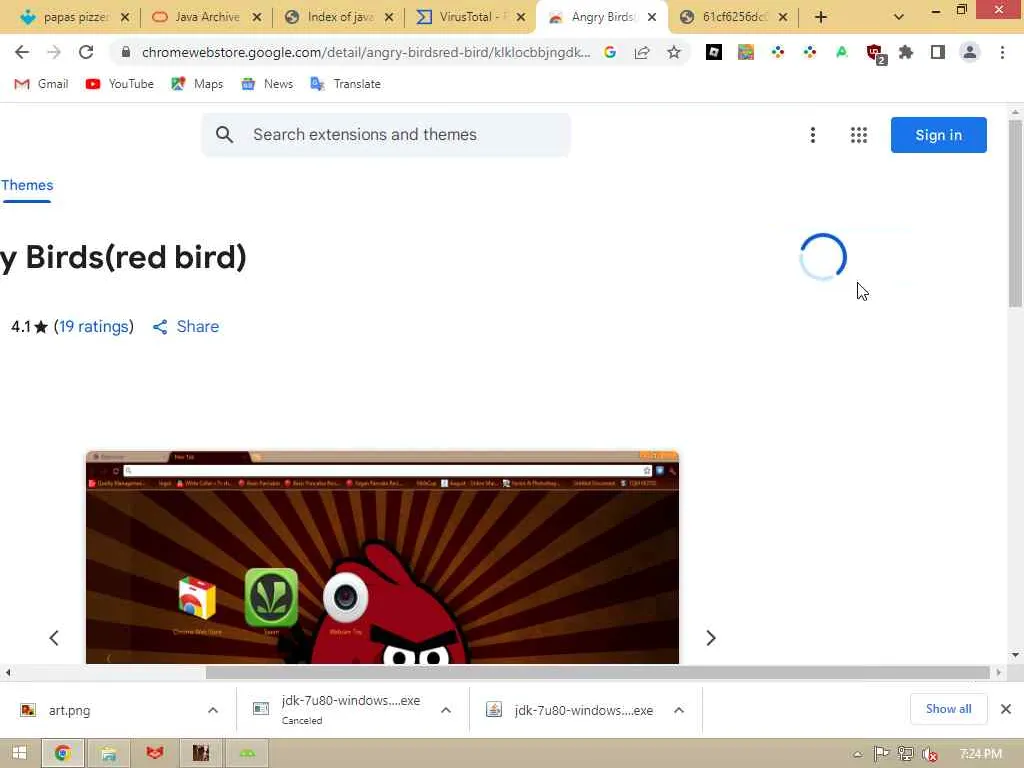The width and height of the screenshot is (1024, 768).
Task: Toggle the browser side panel
Action: click(938, 52)
